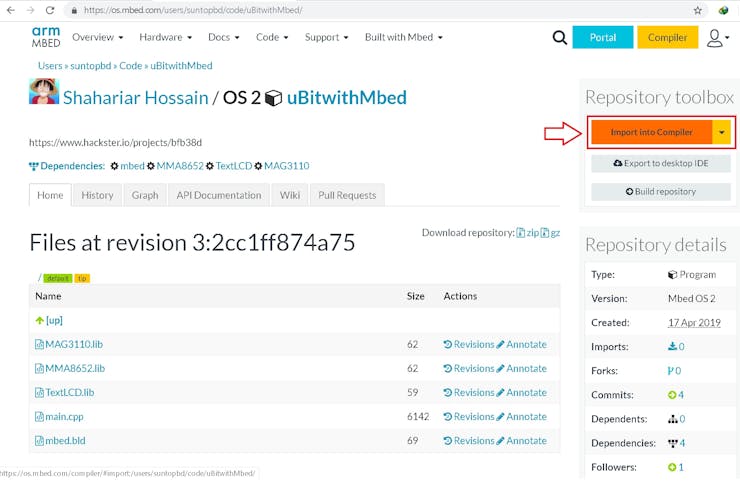Annotate the TextLCD.lib file
Image resolution: width=740 pixels, height=485 pixels.
521,393
